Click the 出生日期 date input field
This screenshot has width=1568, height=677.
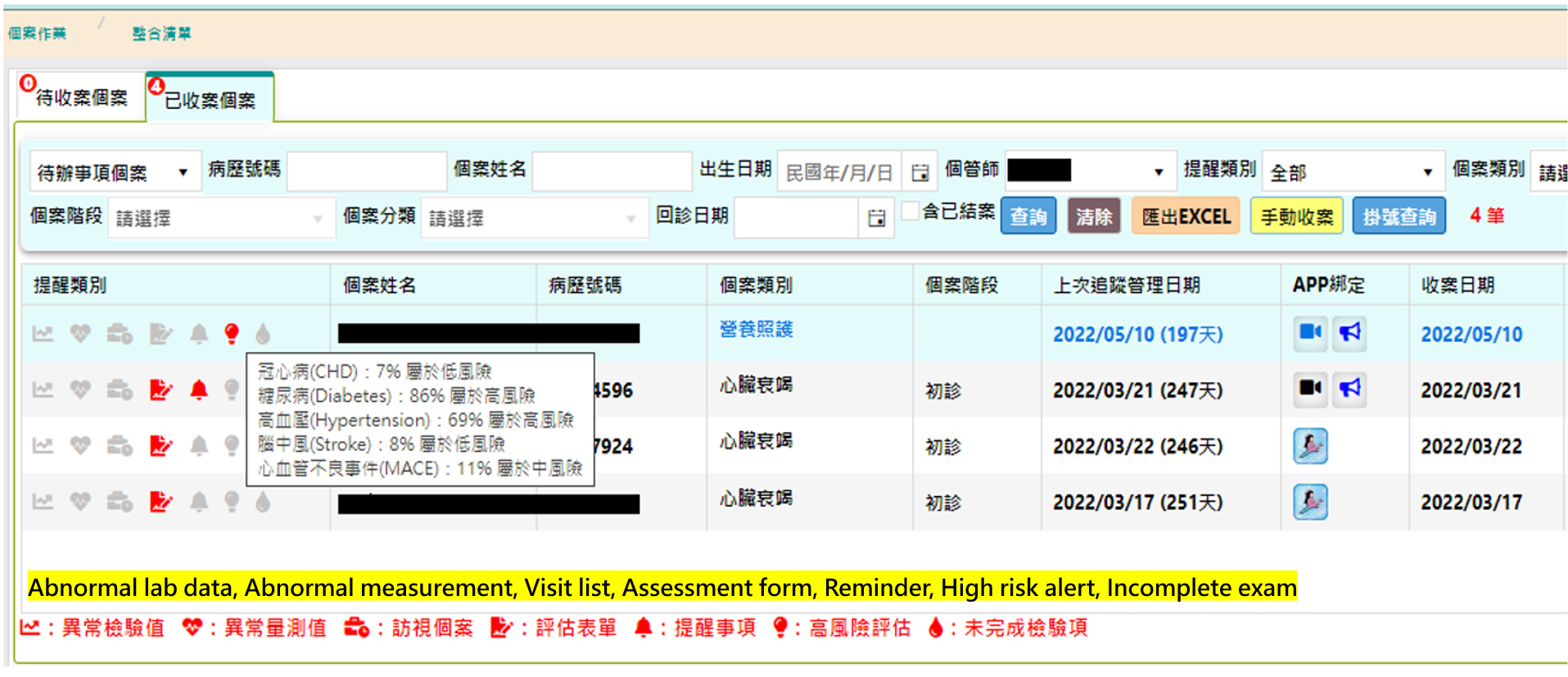[x=839, y=172]
